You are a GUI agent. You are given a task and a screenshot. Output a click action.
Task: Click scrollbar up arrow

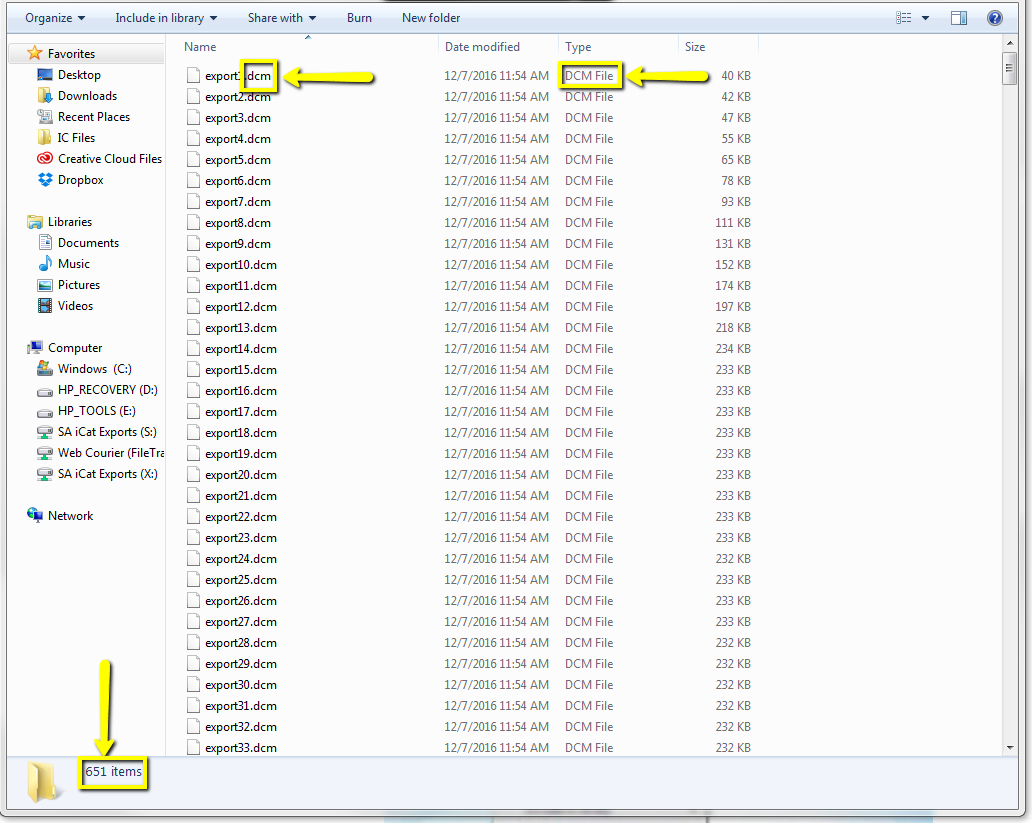pos(1010,43)
